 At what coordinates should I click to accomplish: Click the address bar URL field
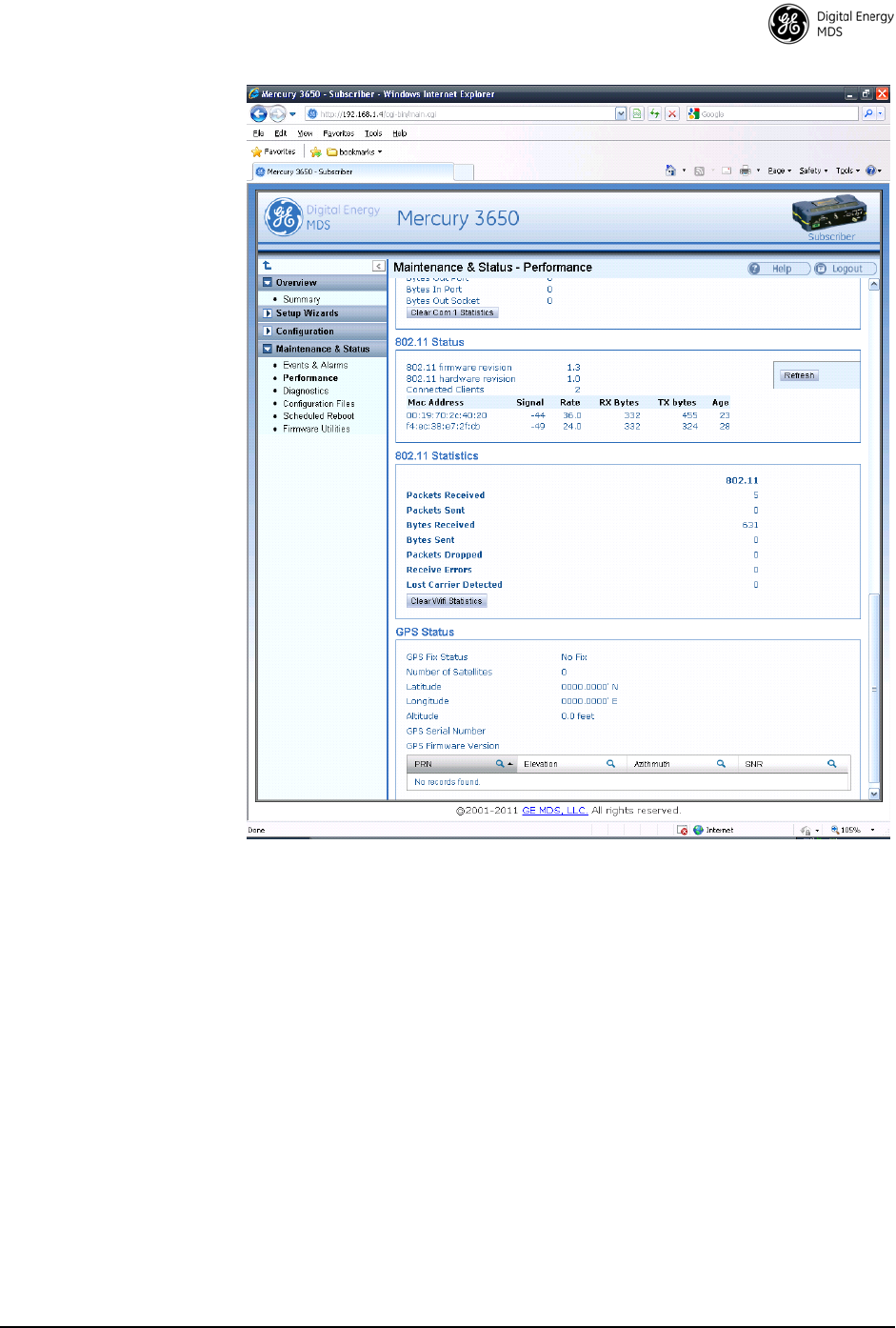[x=461, y=113]
